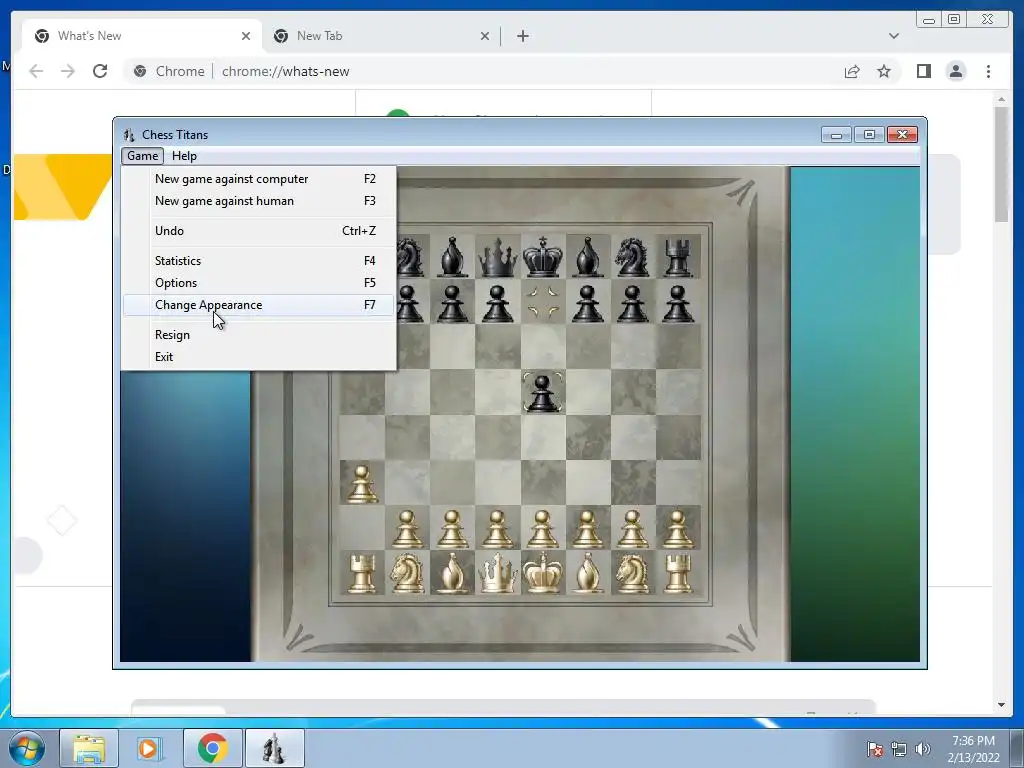1024x768 pixels.
Task: Open Windows Start menu
Action: [27, 748]
